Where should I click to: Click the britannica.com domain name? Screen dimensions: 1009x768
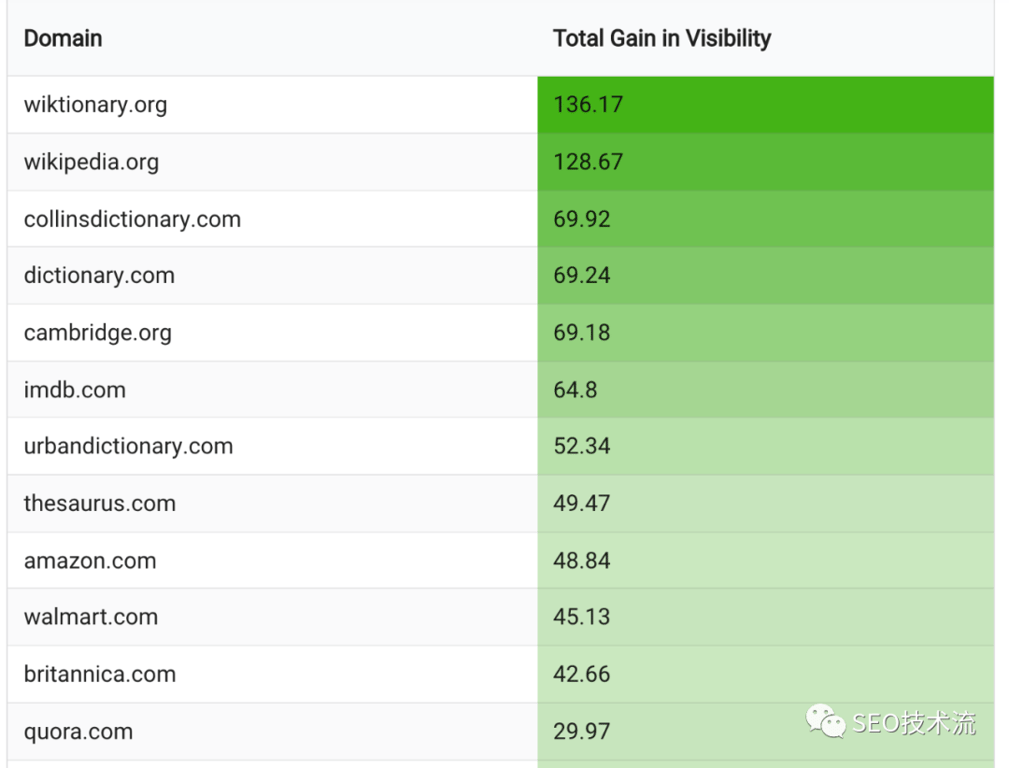(x=100, y=674)
